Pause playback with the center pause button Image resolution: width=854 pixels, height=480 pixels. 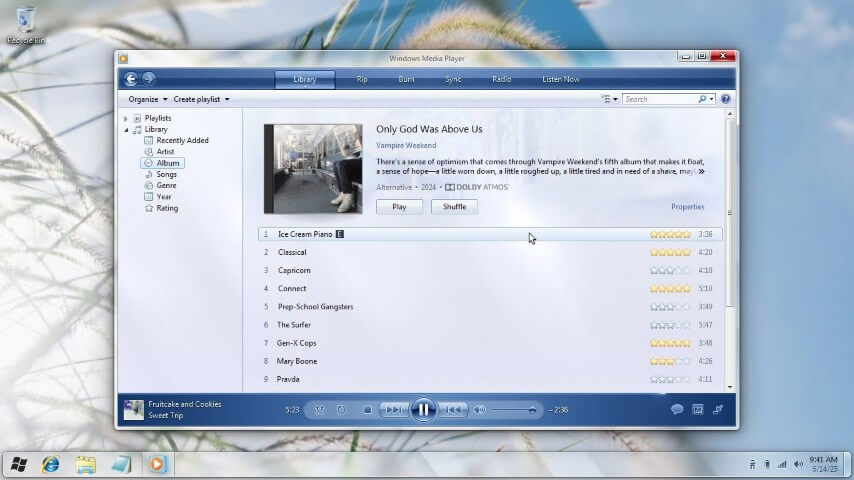423,409
